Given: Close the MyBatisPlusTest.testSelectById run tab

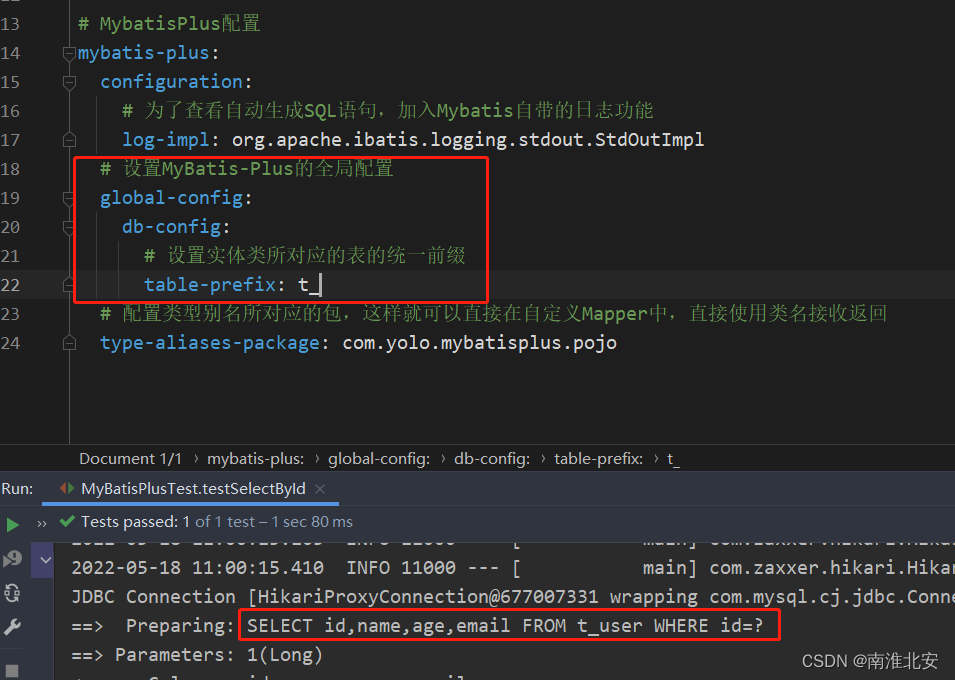Looking at the screenshot, I should coord(320,489).
